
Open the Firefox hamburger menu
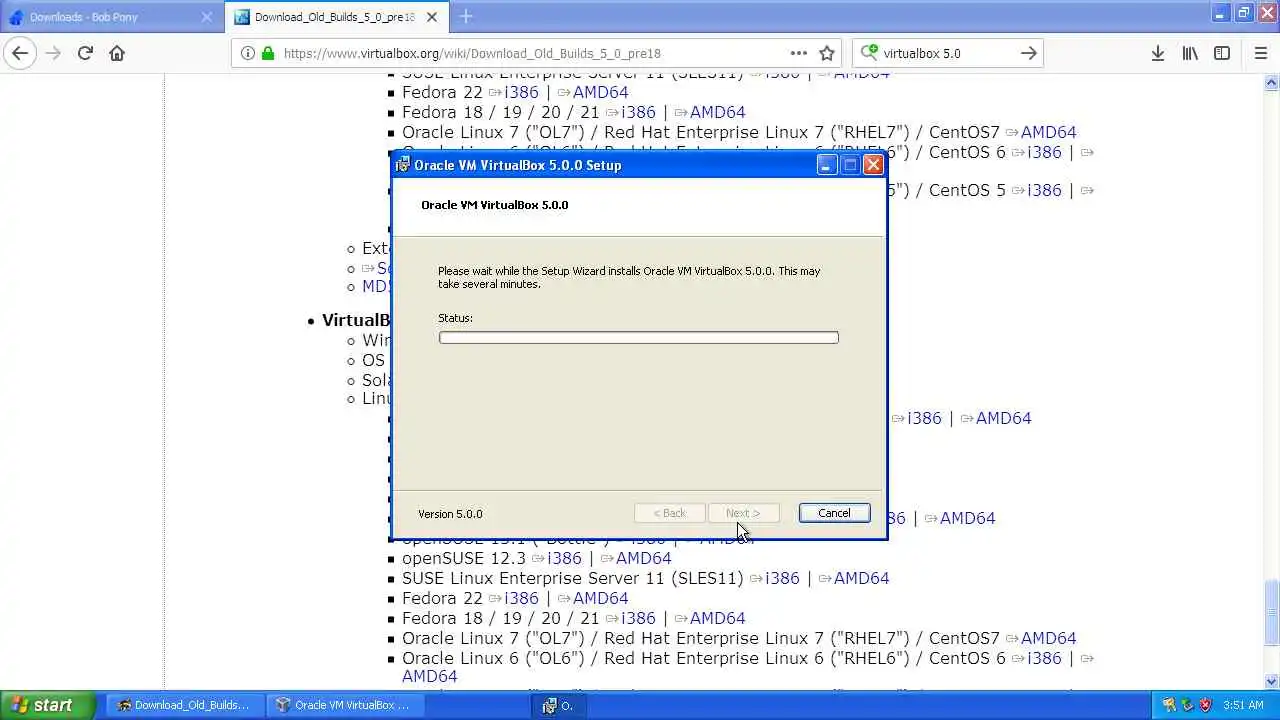[x=1261, y=53]
